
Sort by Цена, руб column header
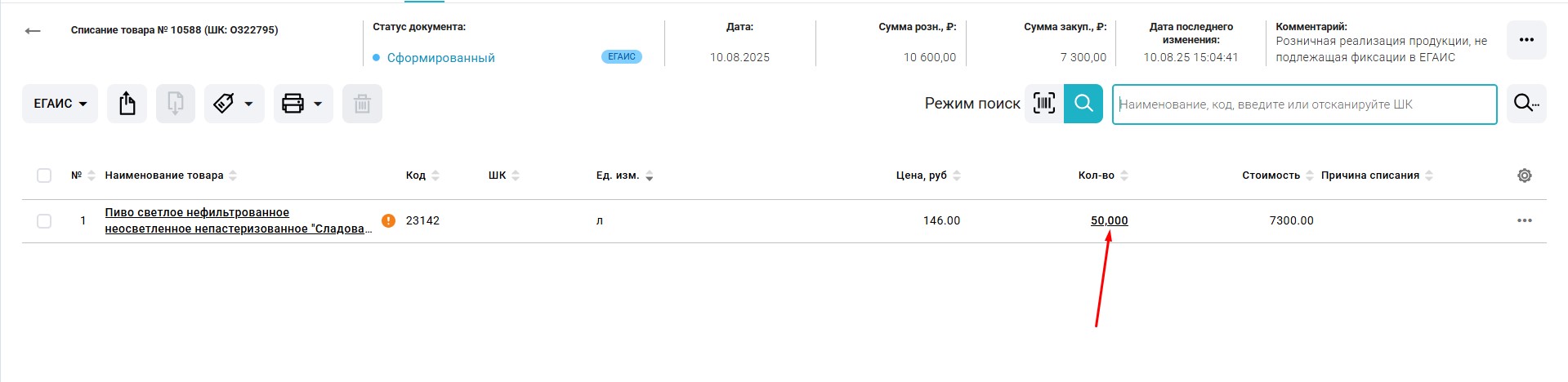coord(921,175)
